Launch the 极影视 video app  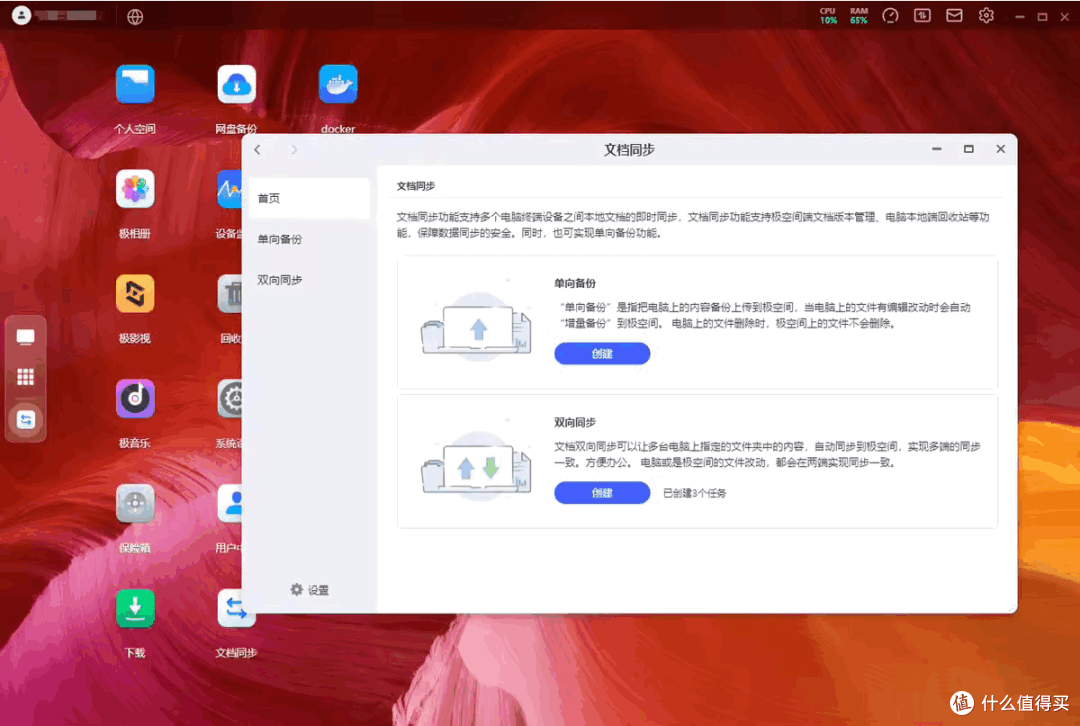tap(135, 294)
